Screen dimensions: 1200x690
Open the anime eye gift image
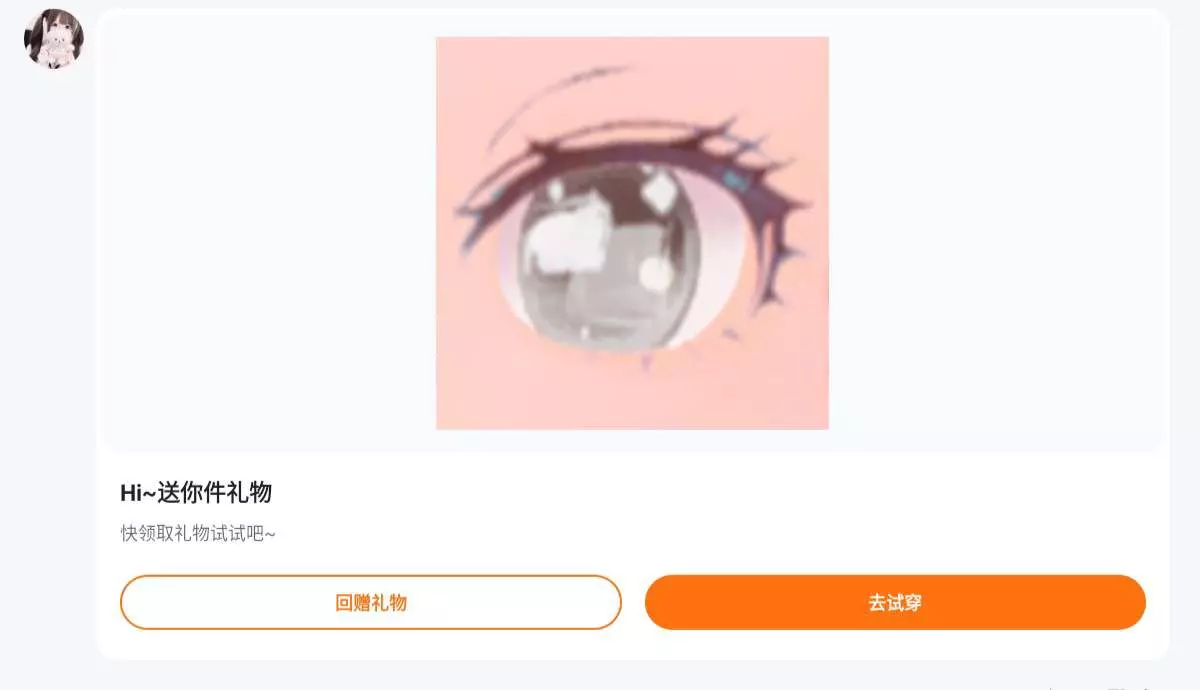(x=632, y=233)
